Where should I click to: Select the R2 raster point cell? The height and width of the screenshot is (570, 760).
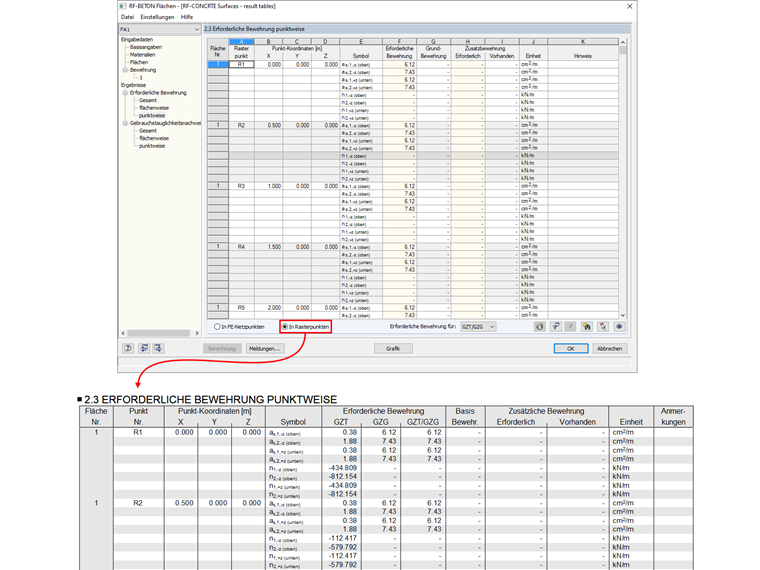point(241,125)
